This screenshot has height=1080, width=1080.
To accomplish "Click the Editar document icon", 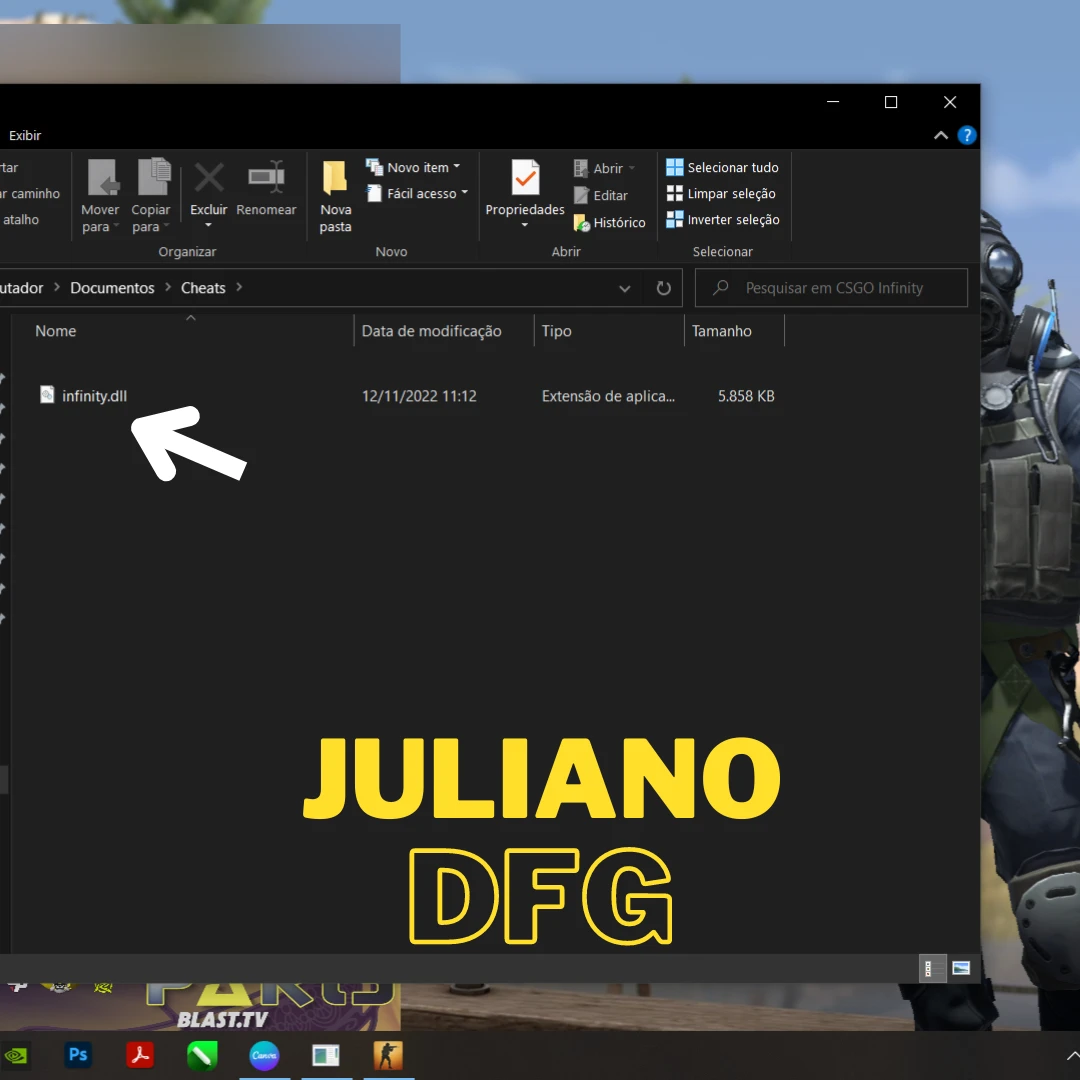I will point(581,196).
